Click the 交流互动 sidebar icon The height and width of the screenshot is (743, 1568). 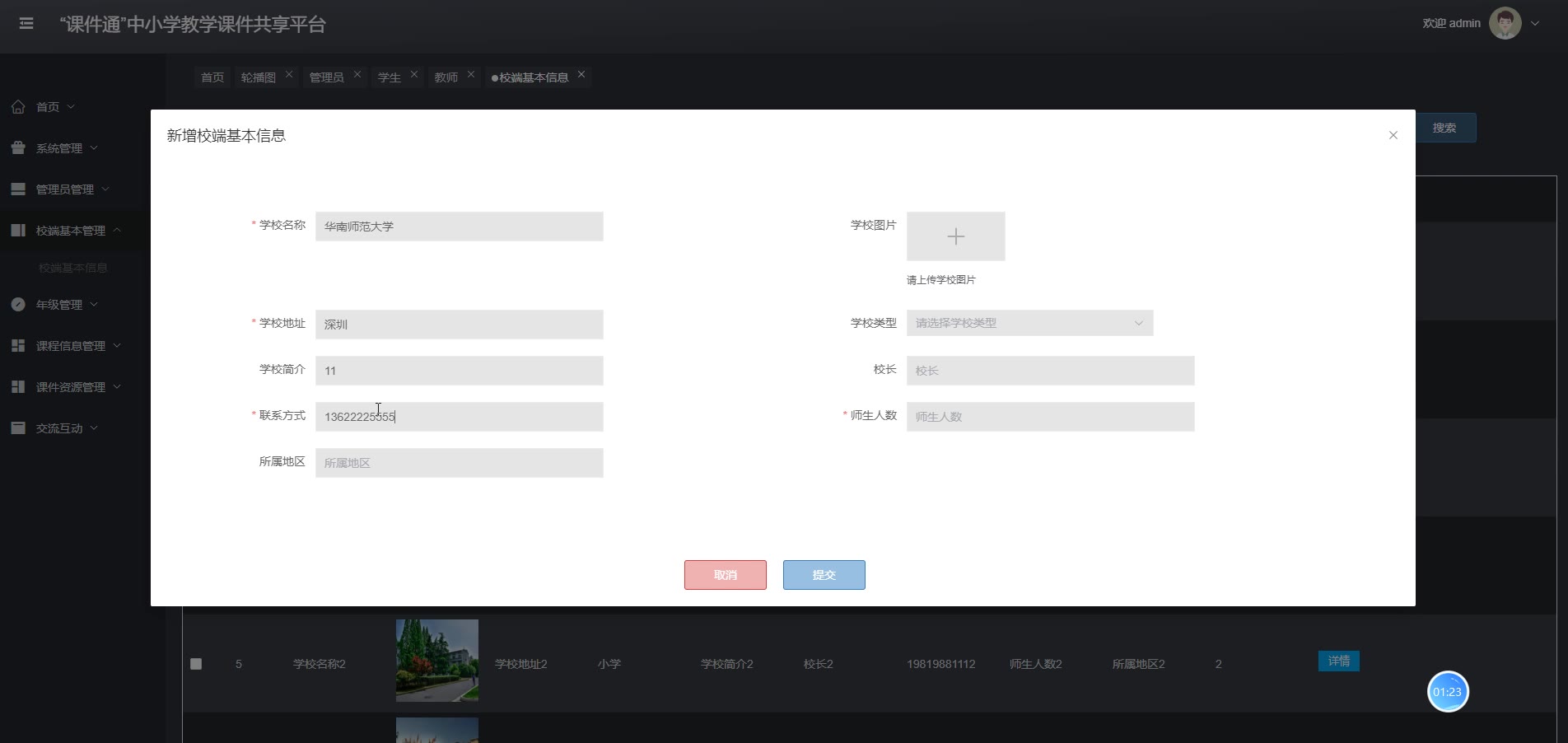point(18,428)
